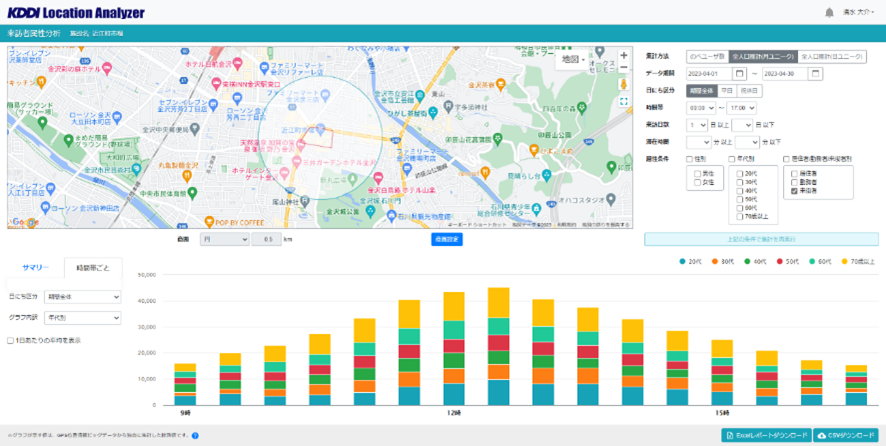This screenshot has height=446, width=886.
Task: Select the Street View pegman icon
Action: pyautogui.click(x=624, y=84)
